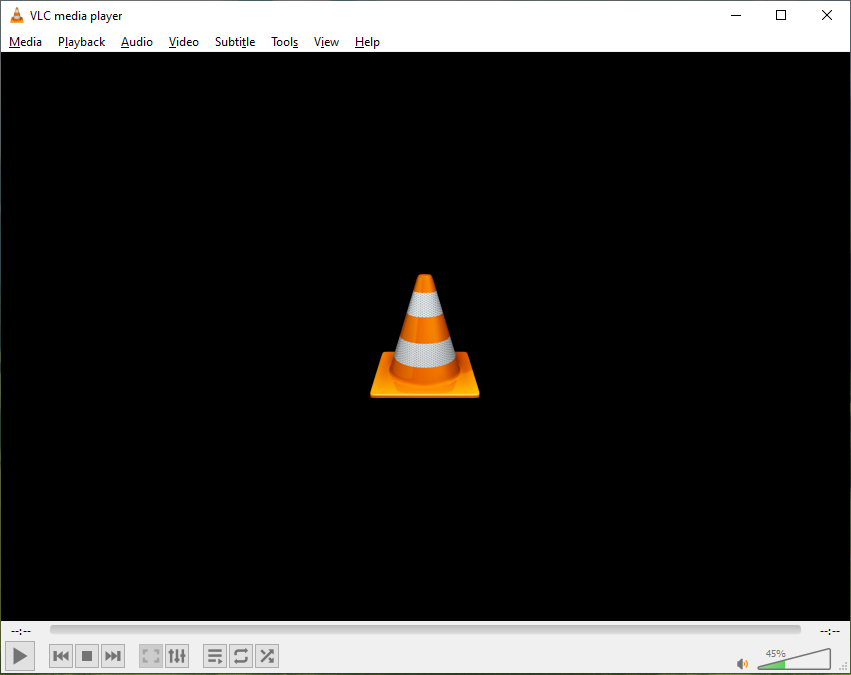Open the Playback menu

(81, 42)
